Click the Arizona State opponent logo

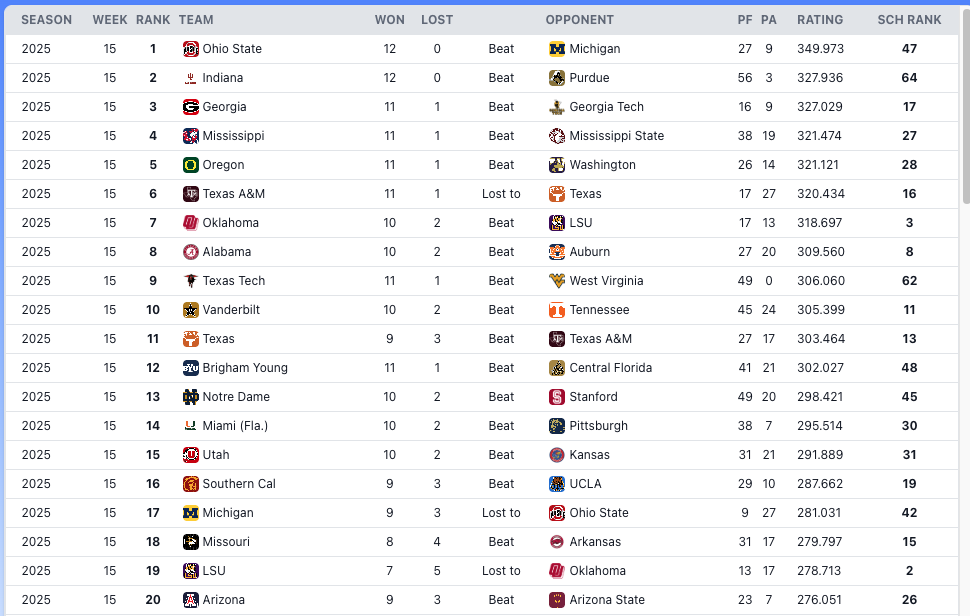(x=557, y=600)
